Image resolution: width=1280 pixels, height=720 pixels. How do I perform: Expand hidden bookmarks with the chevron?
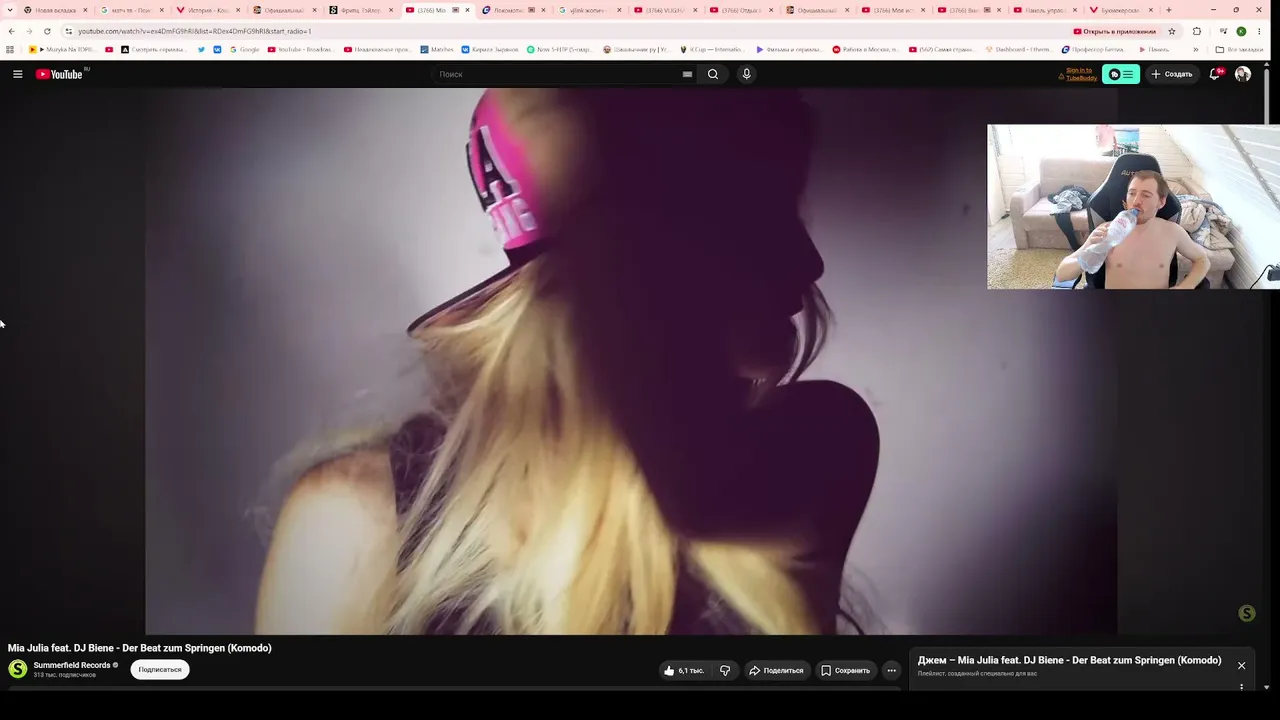click(x=1196, y=49)
